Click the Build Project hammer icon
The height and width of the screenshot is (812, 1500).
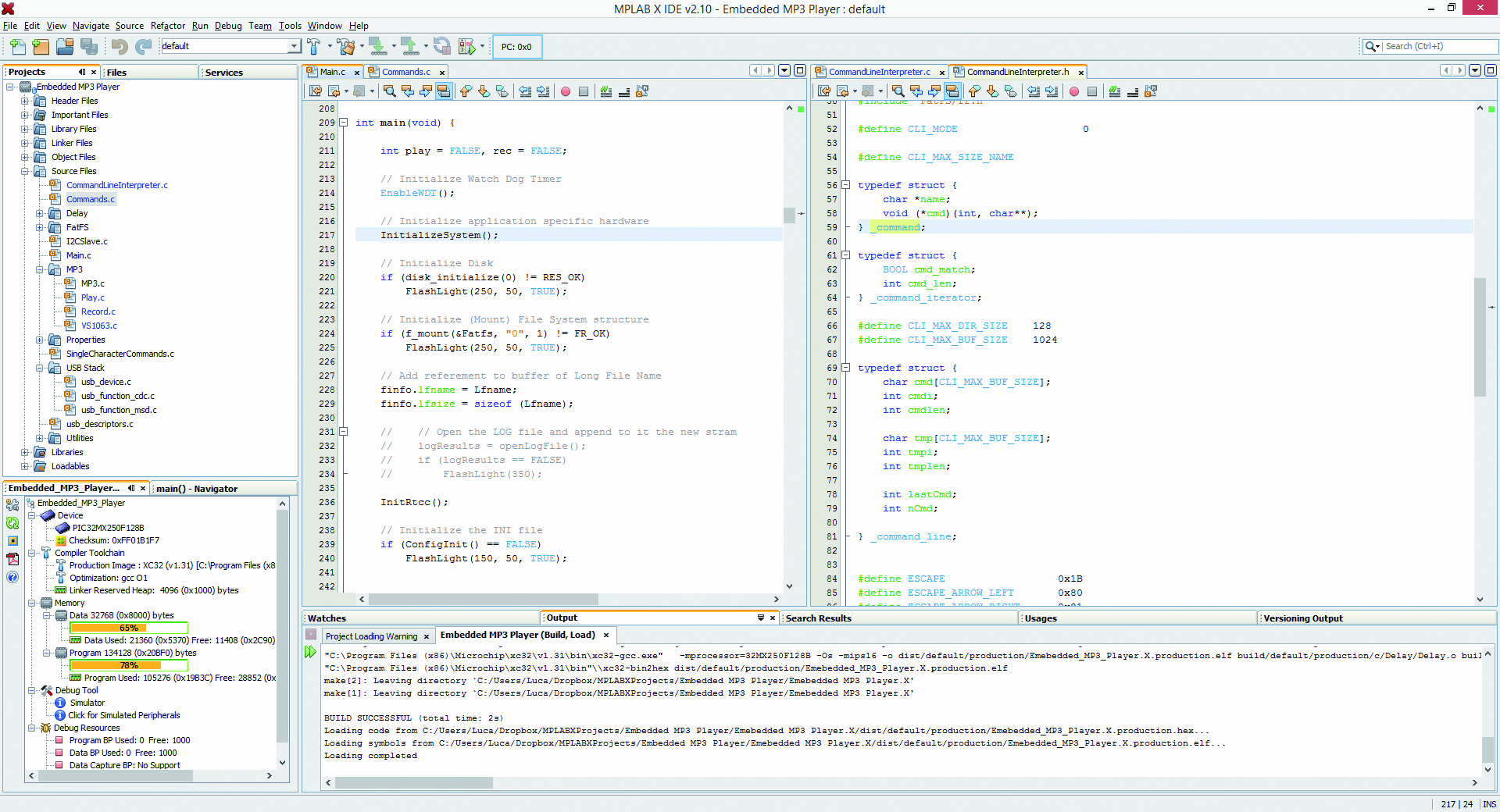313,47
